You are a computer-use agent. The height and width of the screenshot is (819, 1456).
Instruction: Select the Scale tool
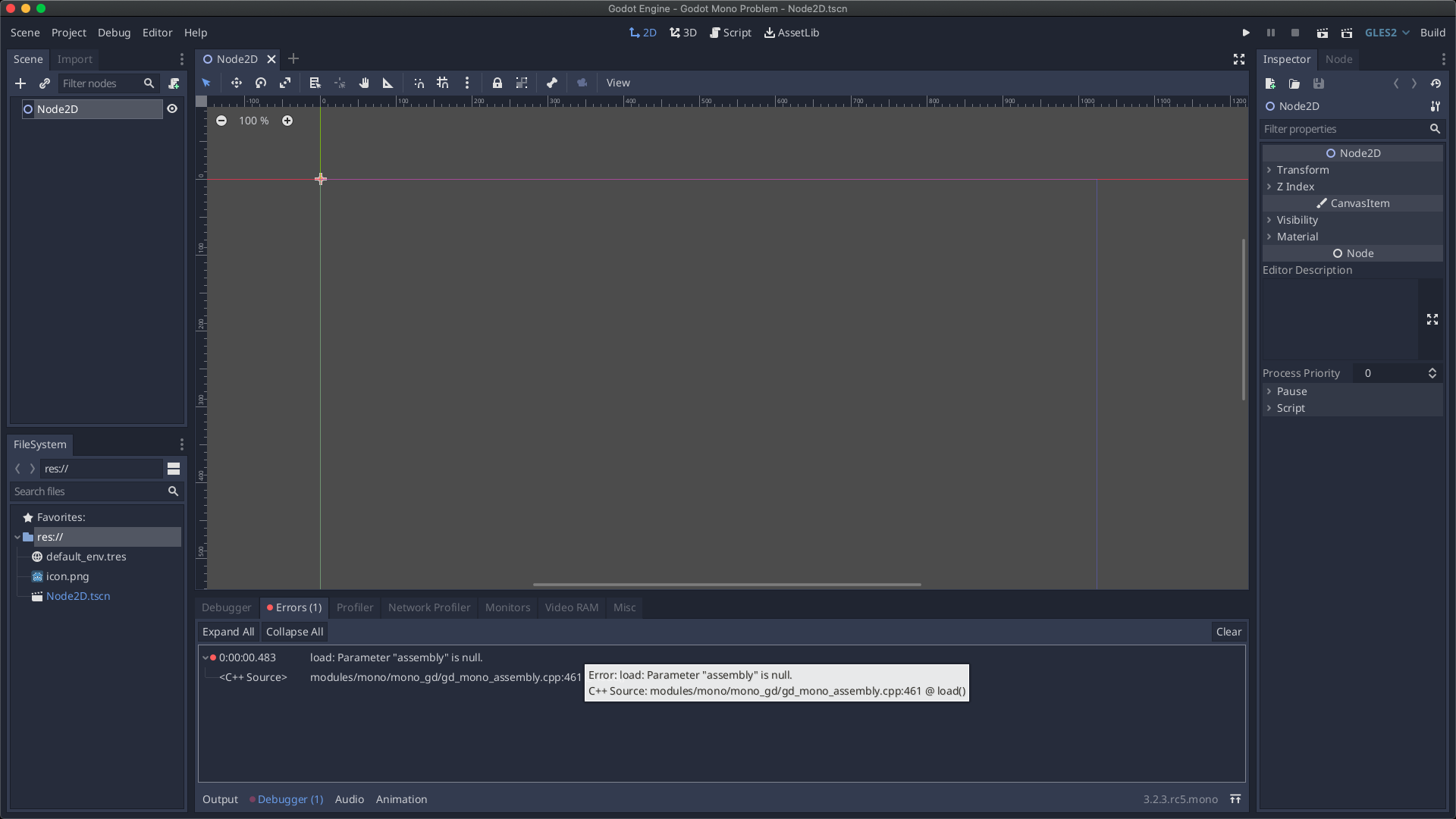(x=285, y=83)
